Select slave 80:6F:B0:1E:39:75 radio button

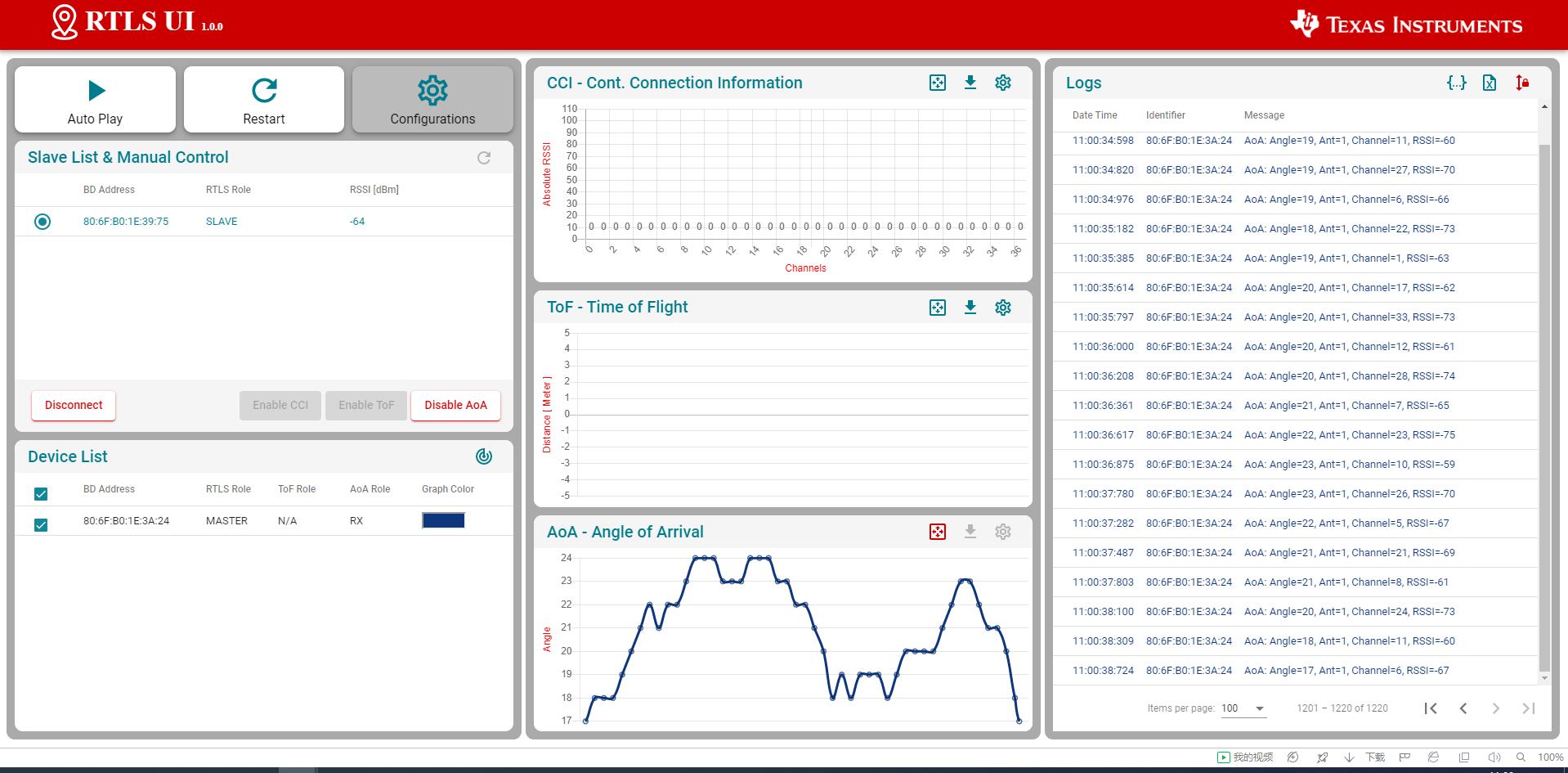(x=43, y=222)
